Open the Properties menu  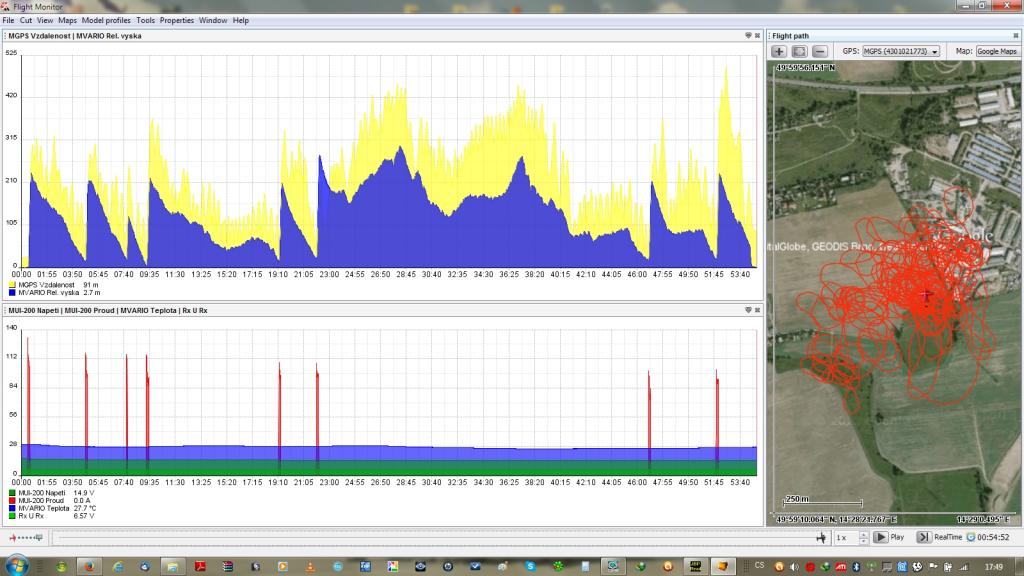(x=177, y=20)
